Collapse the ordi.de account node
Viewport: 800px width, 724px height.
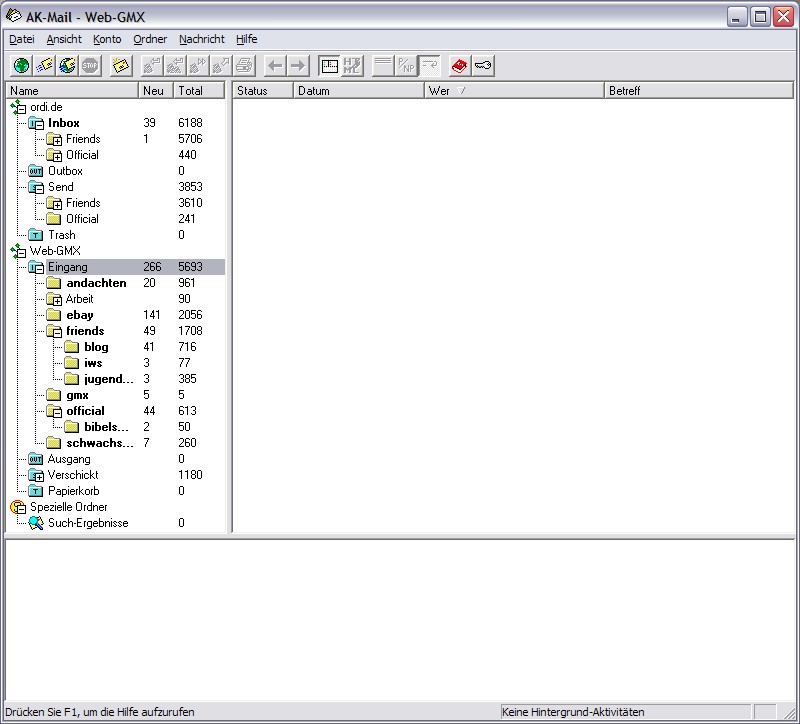[x=21, y=109]
